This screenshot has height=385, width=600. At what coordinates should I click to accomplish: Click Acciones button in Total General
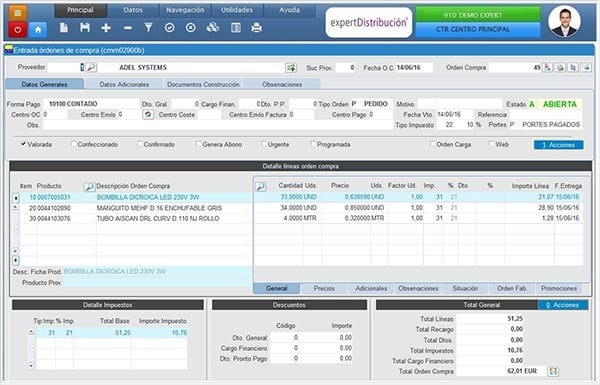pyautogui.click(x=563, y=305)
